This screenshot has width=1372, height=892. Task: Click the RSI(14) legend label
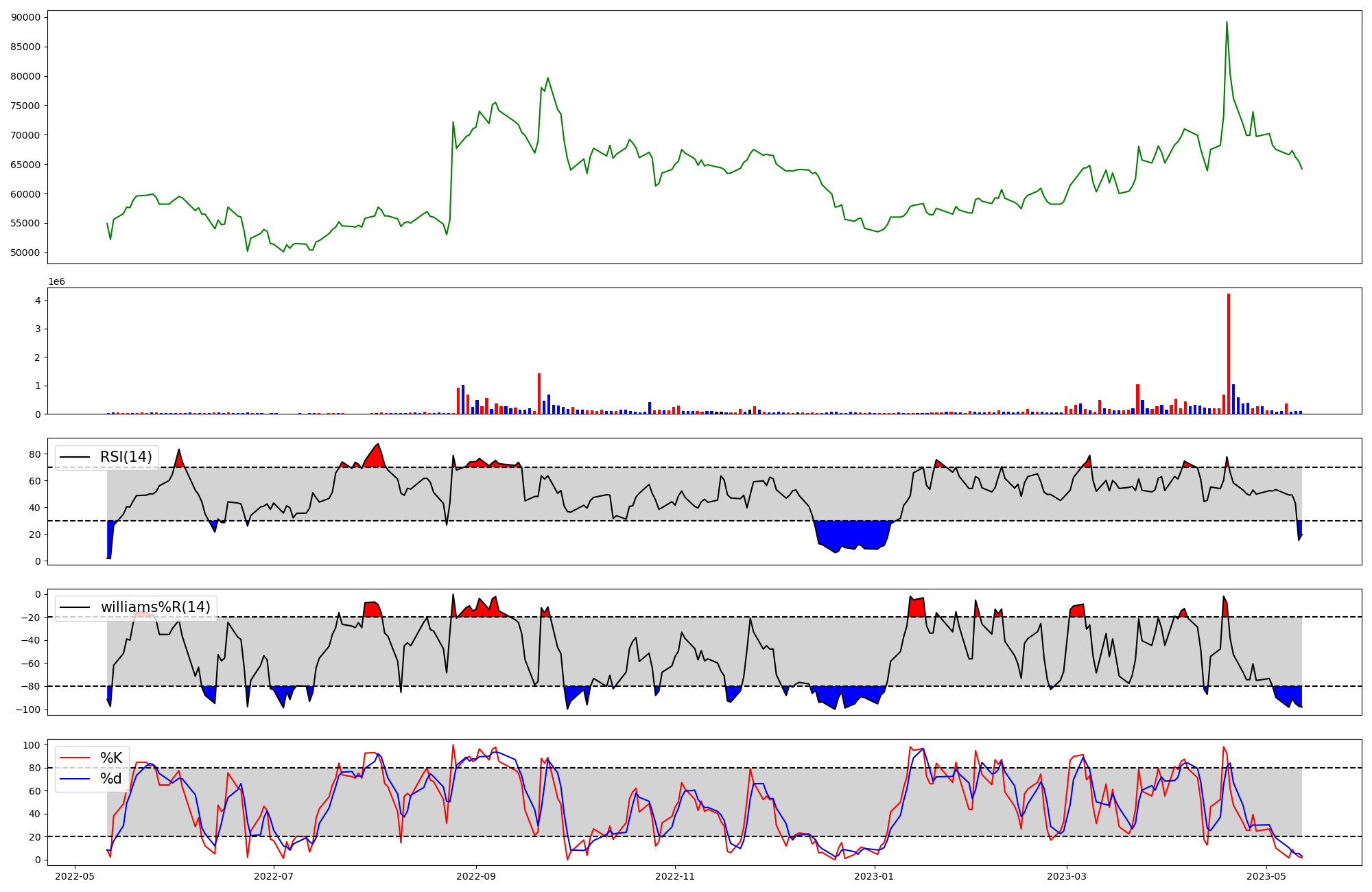click(126, 457)
